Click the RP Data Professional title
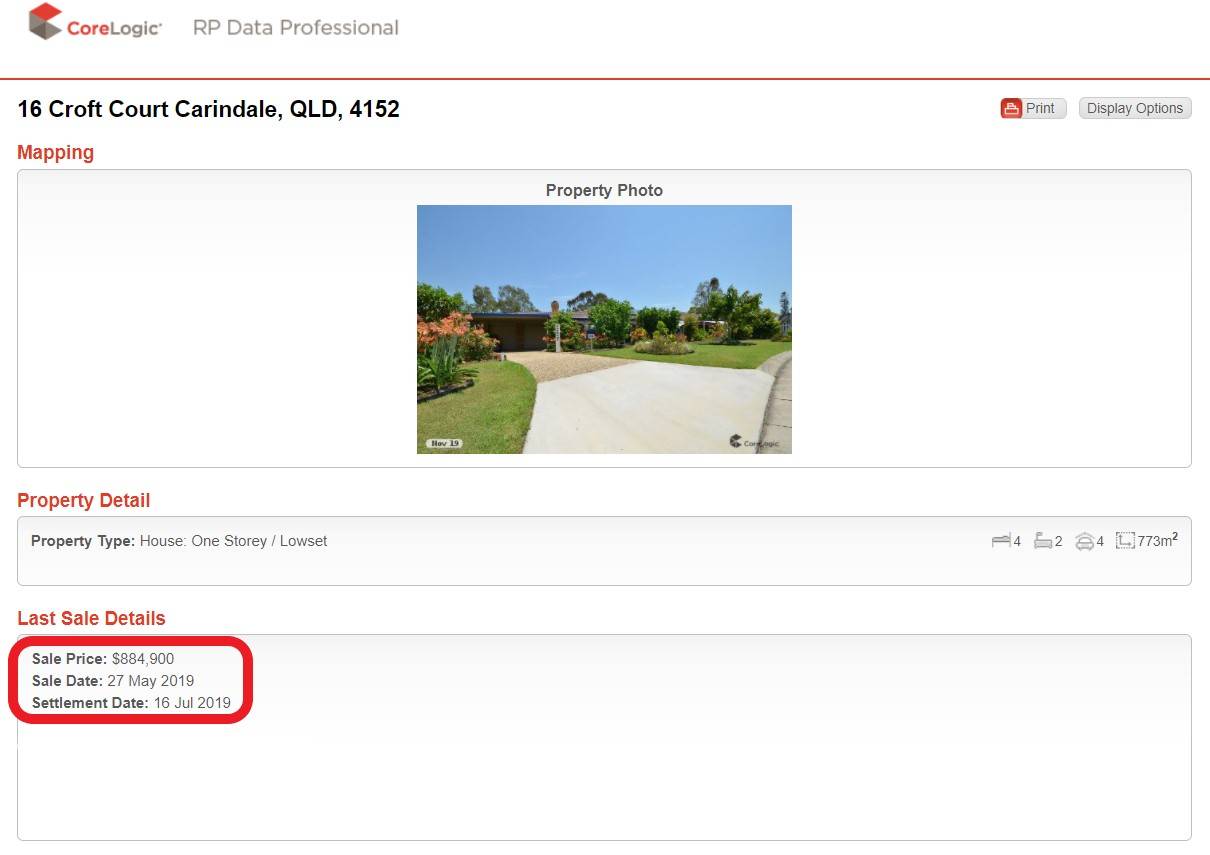This screenshot has width=1210, height=855. (x=296, y=27)
